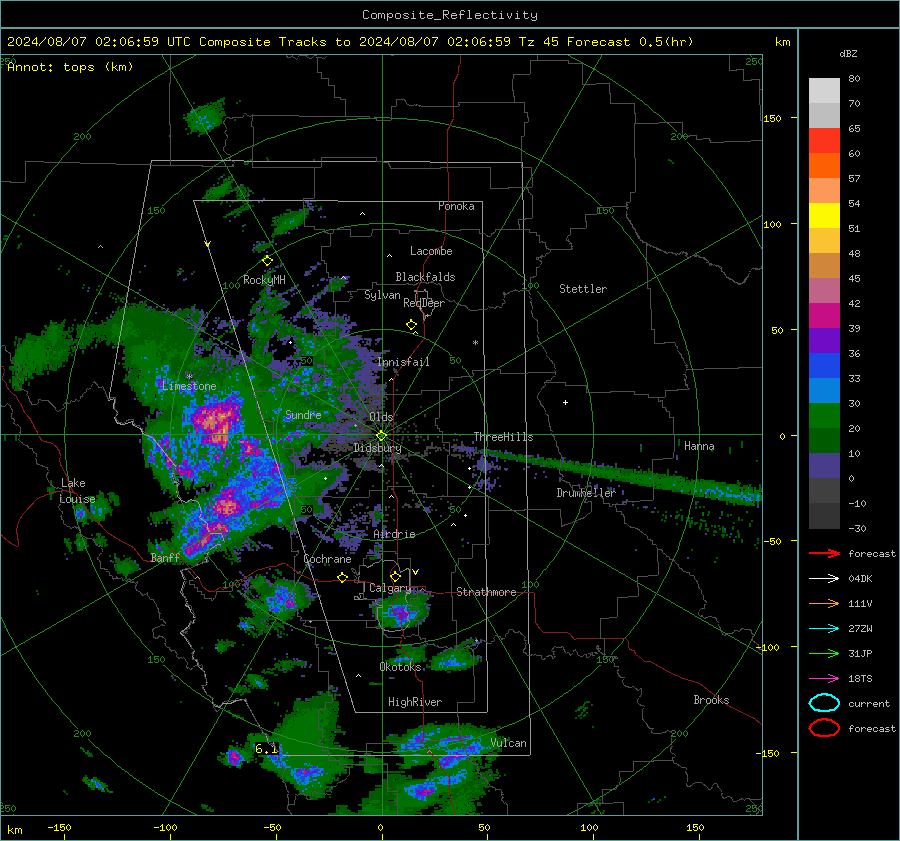This screenshot has height=841, width=900.
Task: Click the yellow diamond marker above Calgary
Action: click(395, 576)
